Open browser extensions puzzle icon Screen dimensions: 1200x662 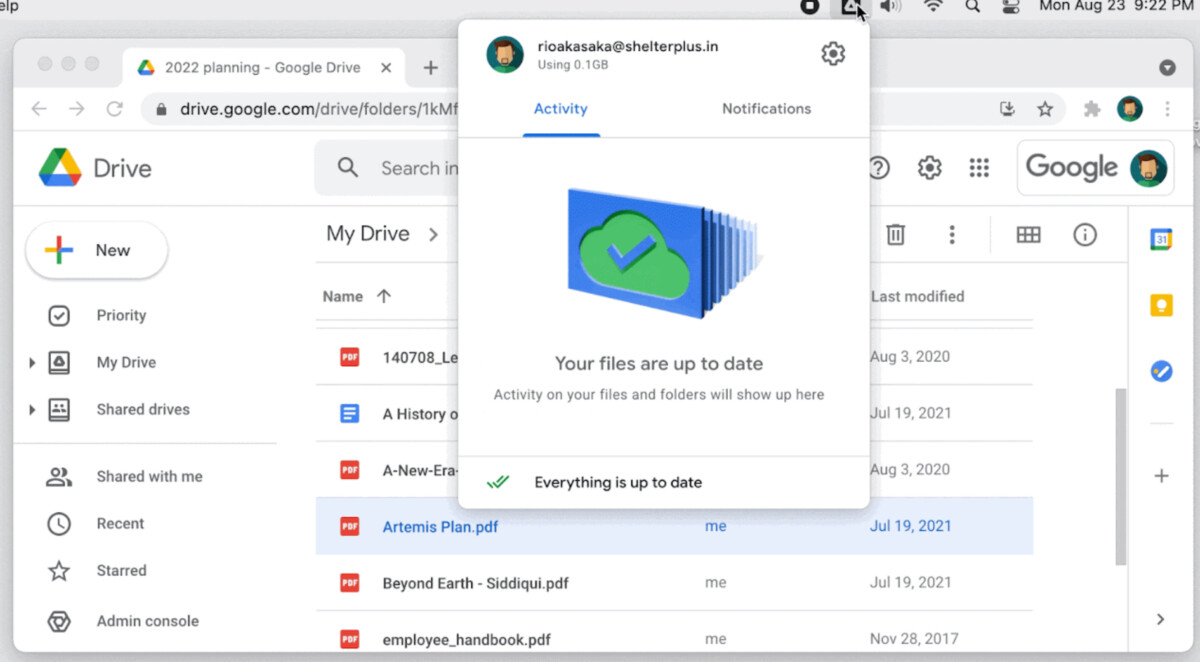[1092, 109]
